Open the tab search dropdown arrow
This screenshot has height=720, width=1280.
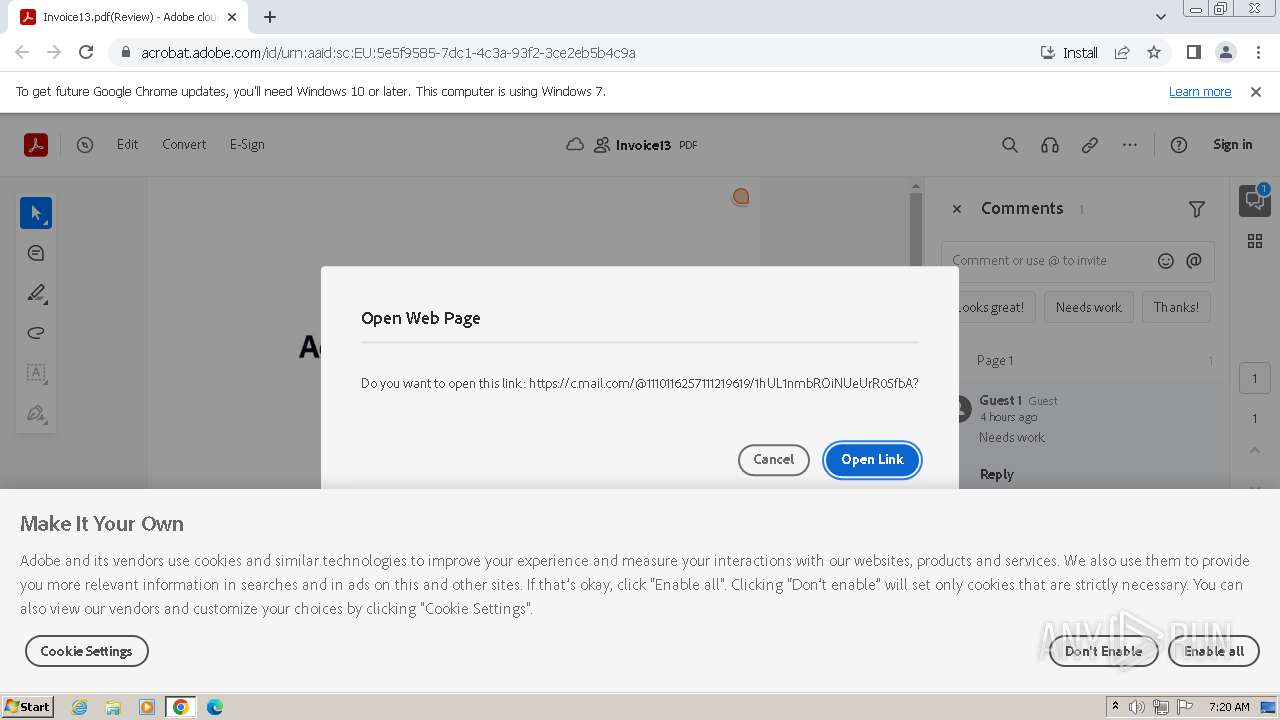[1160, 17]
